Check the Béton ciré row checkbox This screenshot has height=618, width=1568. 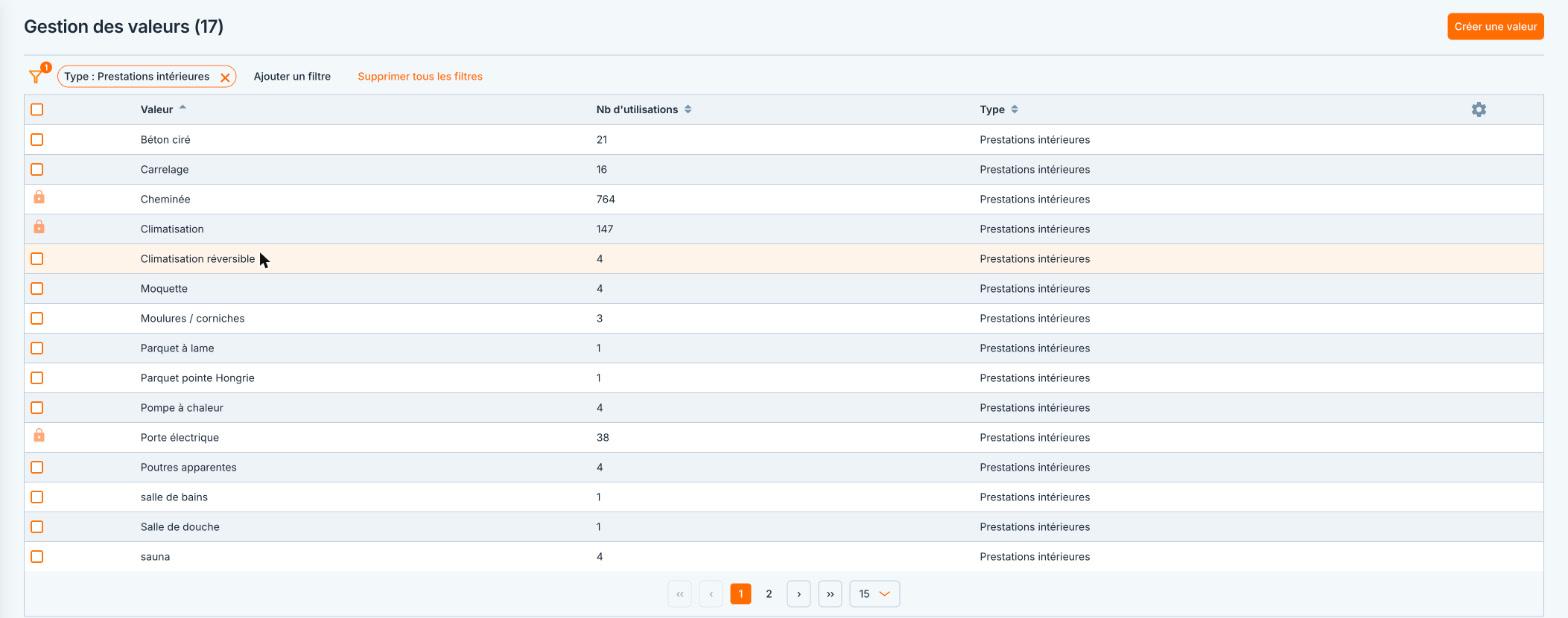[37, 139]
